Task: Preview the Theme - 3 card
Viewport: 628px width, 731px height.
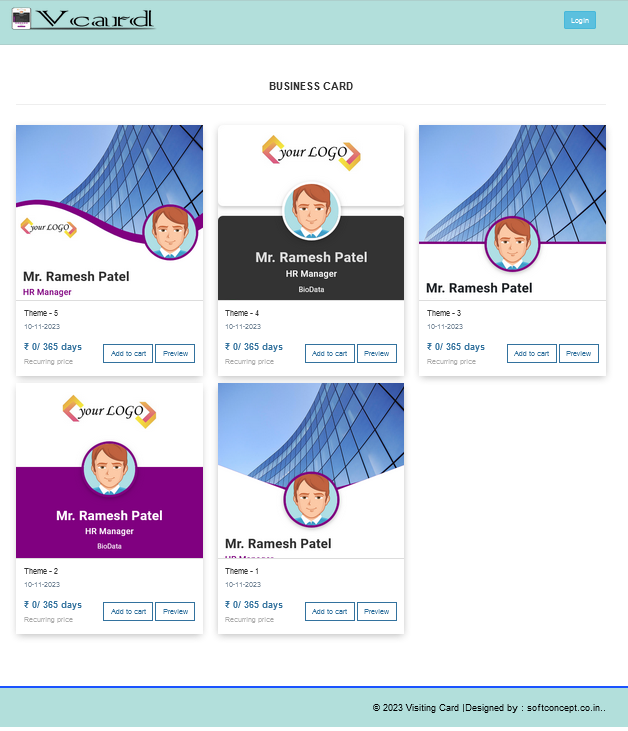Action: click(x=579, y=353)
